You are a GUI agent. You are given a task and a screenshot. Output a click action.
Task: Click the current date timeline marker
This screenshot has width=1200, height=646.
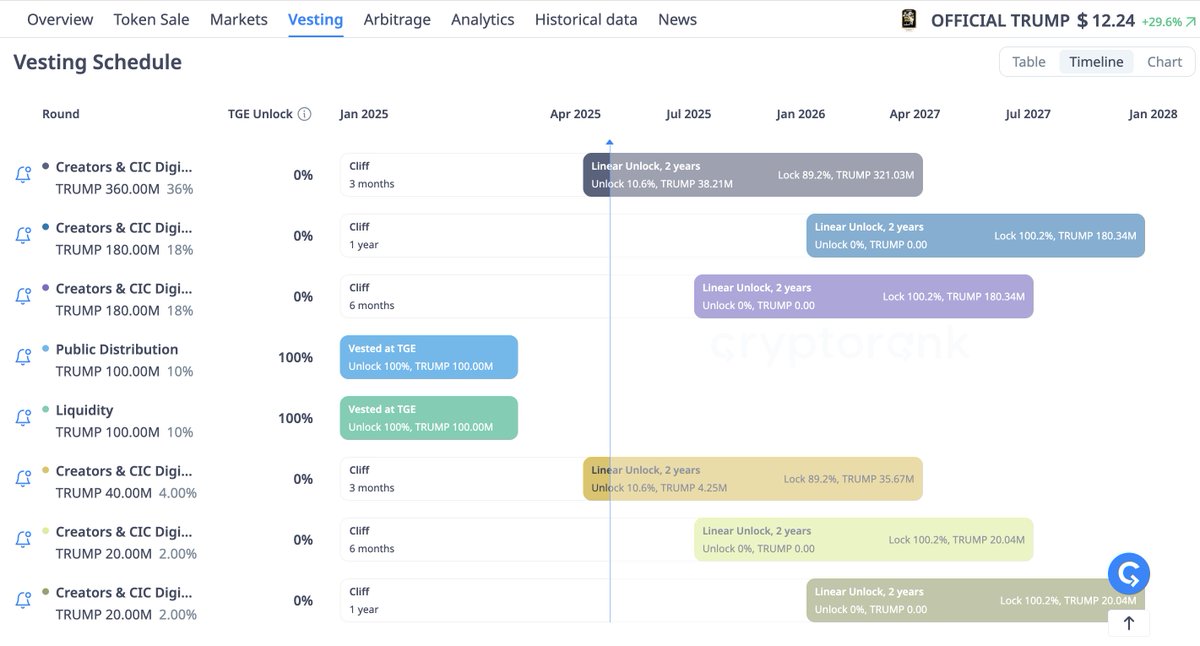pos(610,143)
